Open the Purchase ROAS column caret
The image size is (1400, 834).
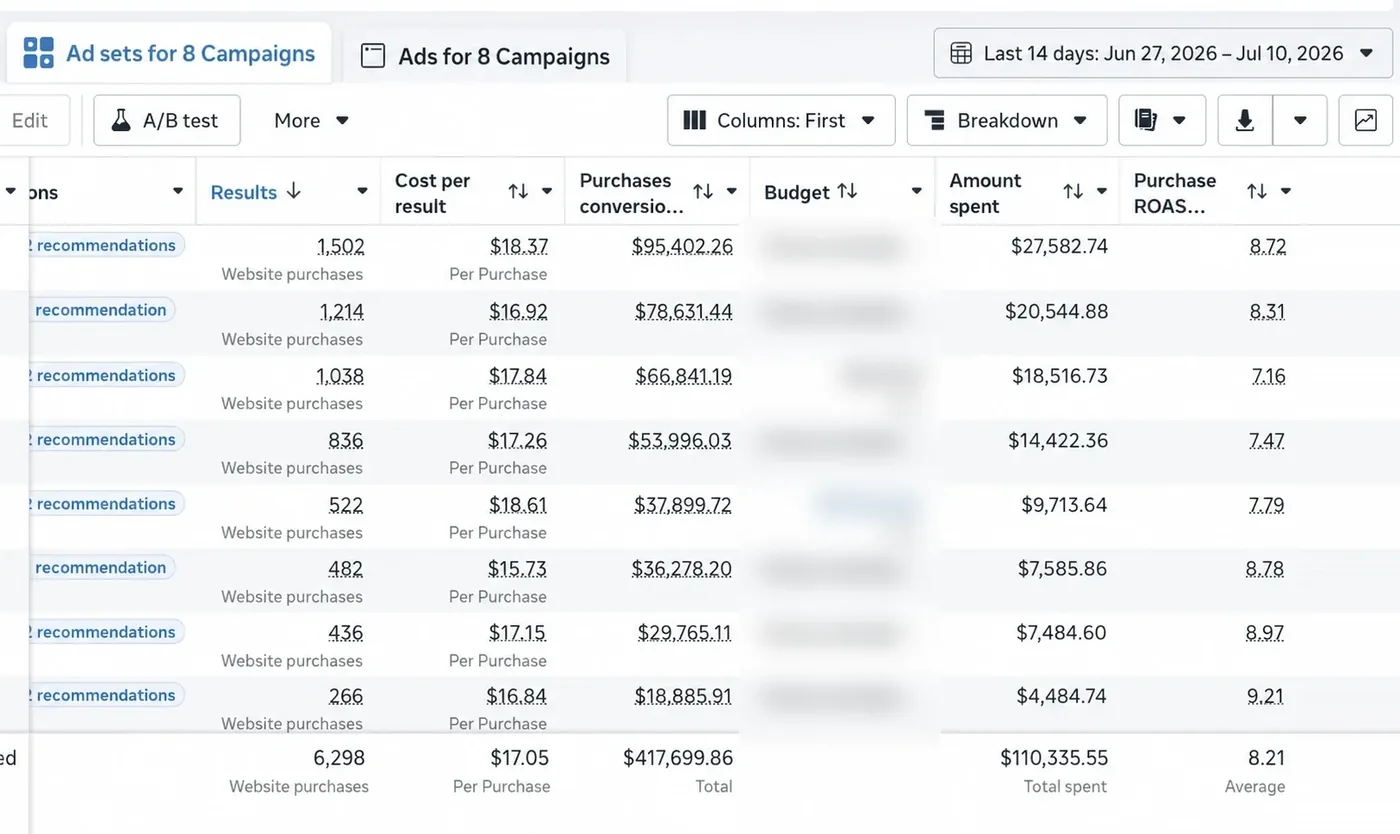click(1286, 191)
